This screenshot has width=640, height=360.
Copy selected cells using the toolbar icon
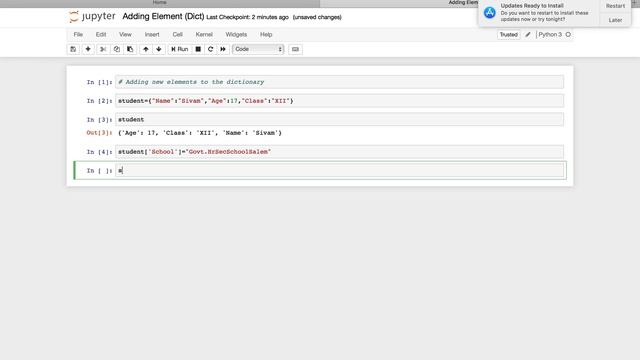click(117, 49)
